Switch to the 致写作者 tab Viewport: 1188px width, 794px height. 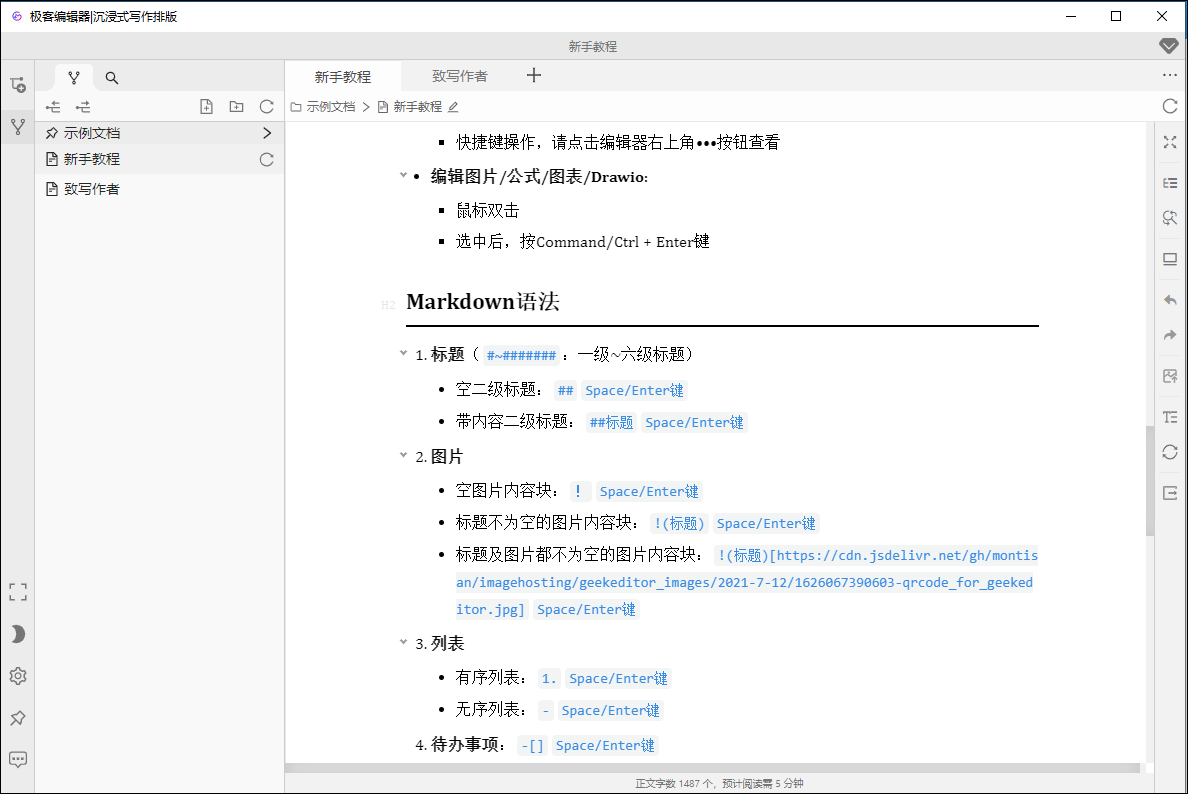click(460, 76)
